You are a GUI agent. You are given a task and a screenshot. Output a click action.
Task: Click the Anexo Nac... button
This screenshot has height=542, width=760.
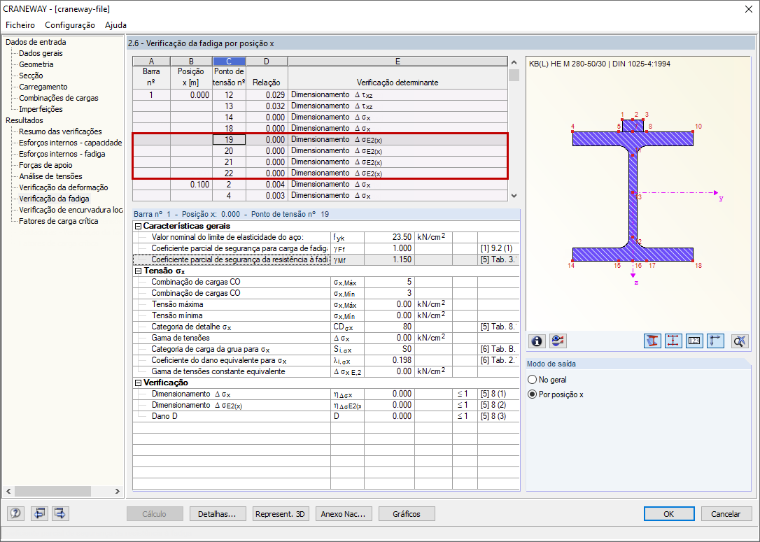[x=343, y=514]
